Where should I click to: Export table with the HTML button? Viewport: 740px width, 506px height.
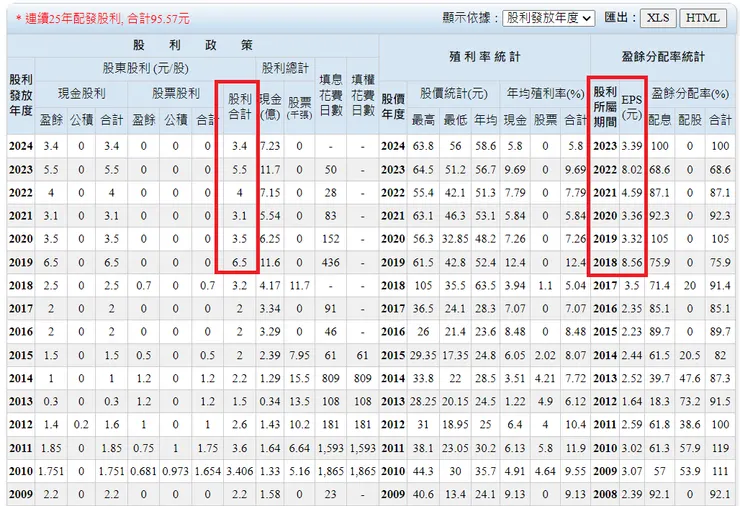703,18
